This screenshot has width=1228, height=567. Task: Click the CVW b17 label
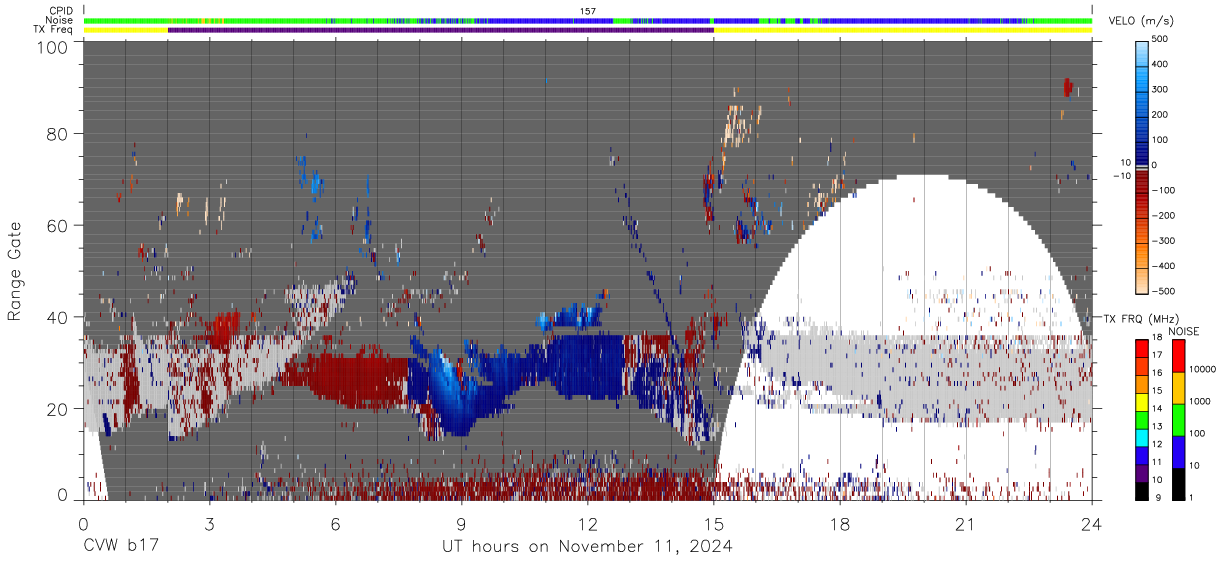tap(120, 547)
